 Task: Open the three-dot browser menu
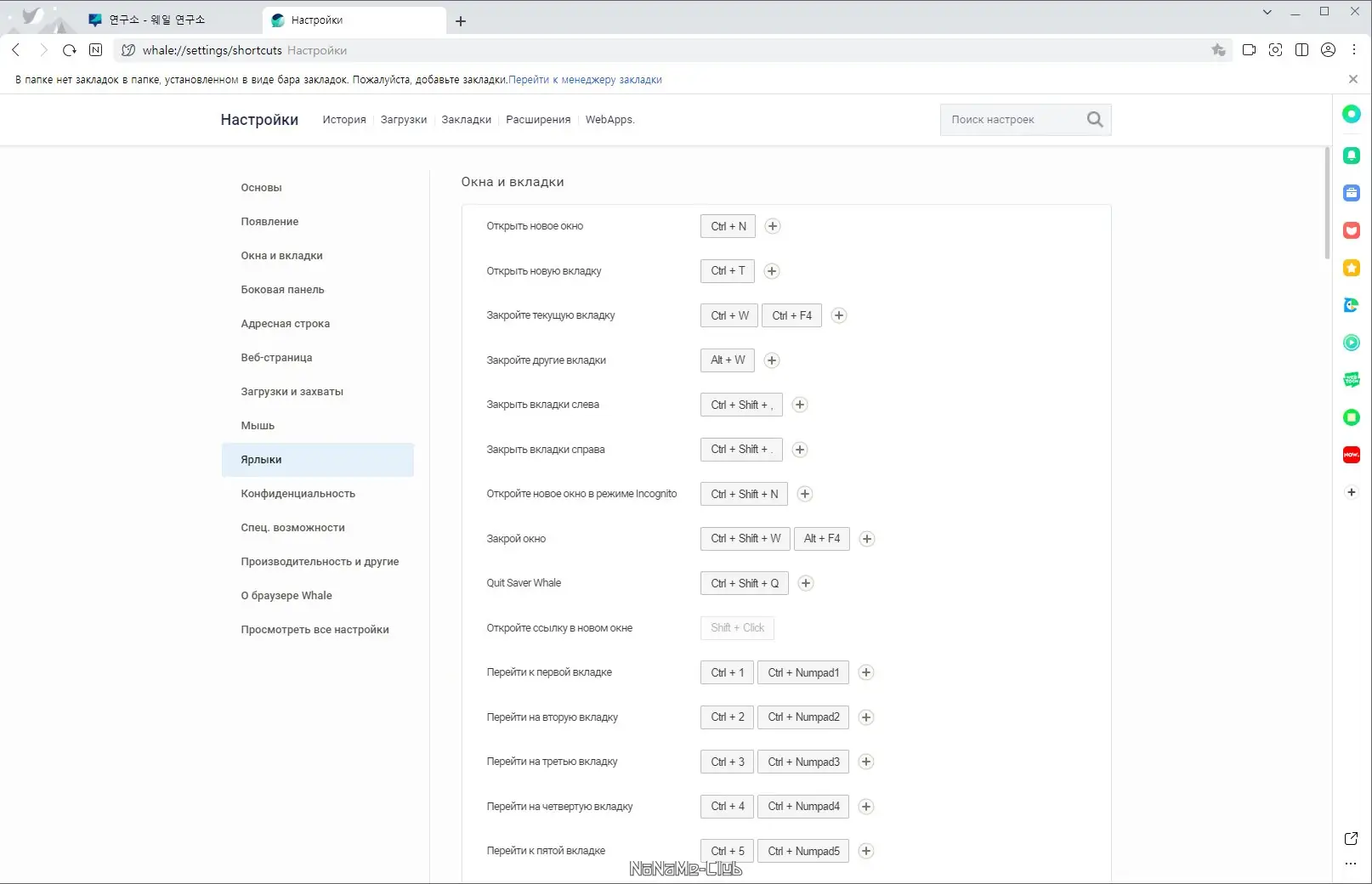(x=1354, y=50)
